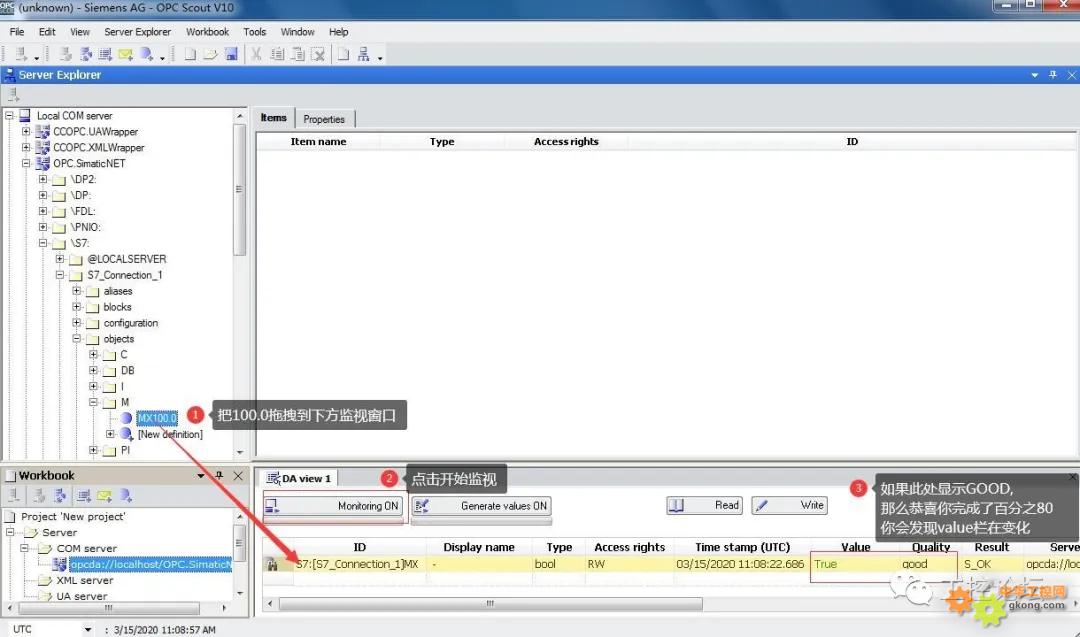This screenshot has width=1080, height=637.
Task: Expand the @LOCALSERVER folder
Action: [60, 259]
